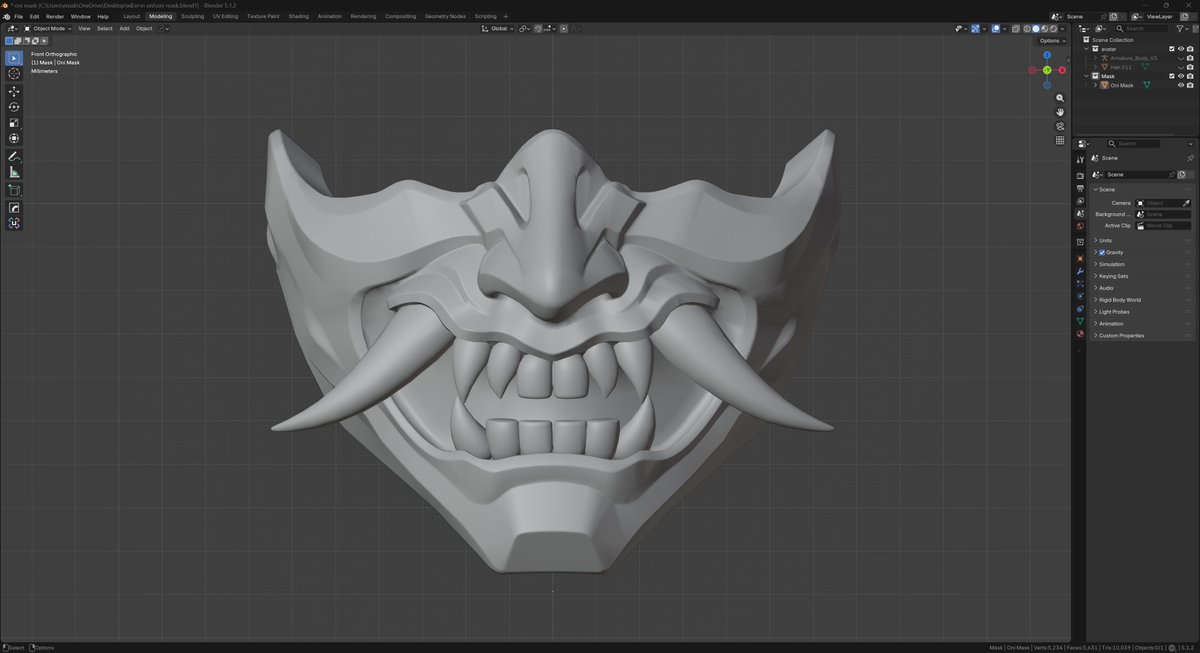Disable render for Oni Mask camera icon
This screenshot has width=1200, height=653.
(x=1190, y=85)
